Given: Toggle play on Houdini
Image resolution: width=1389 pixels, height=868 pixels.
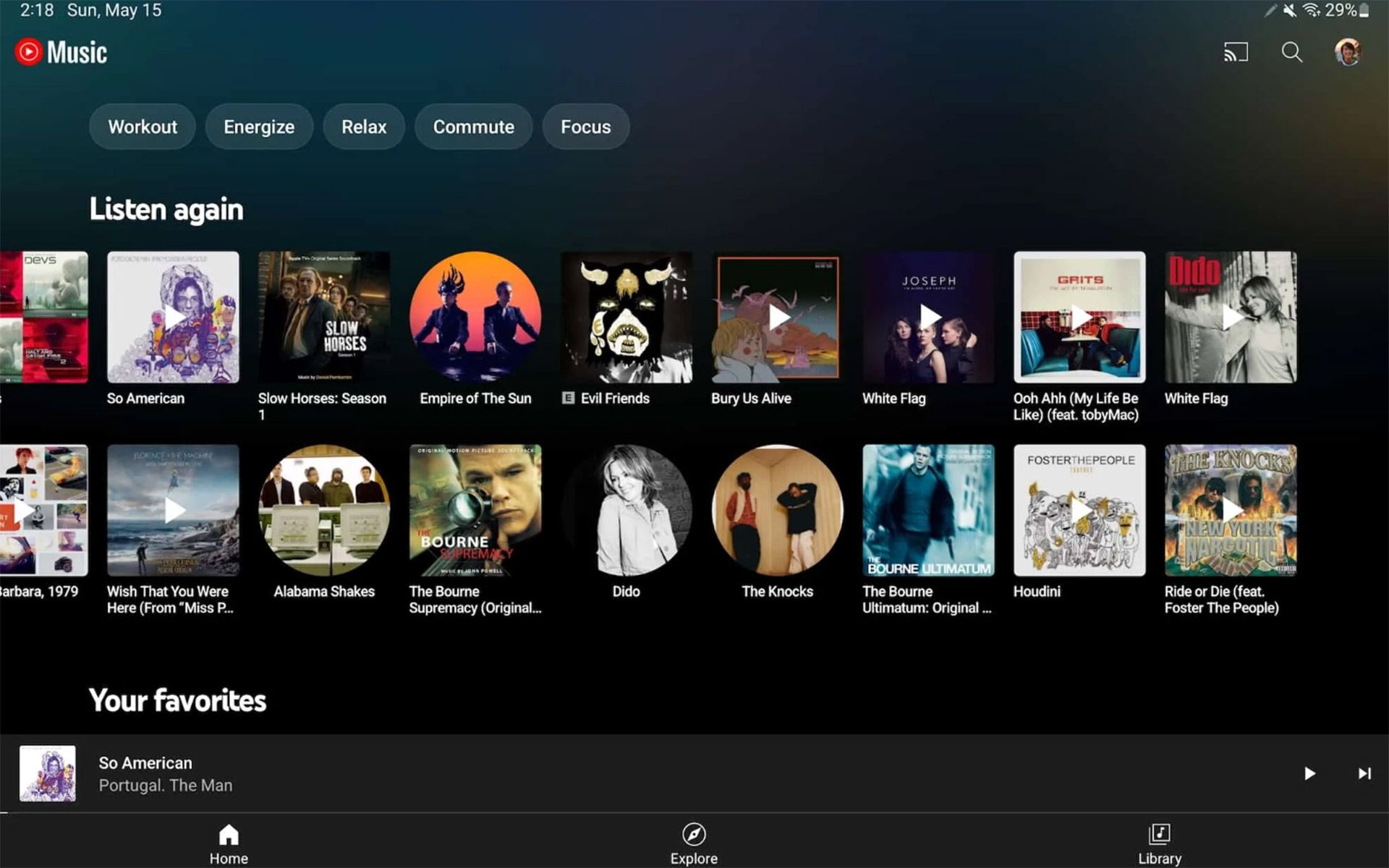Looking at the screenshot, I should tap(1078, 509).
